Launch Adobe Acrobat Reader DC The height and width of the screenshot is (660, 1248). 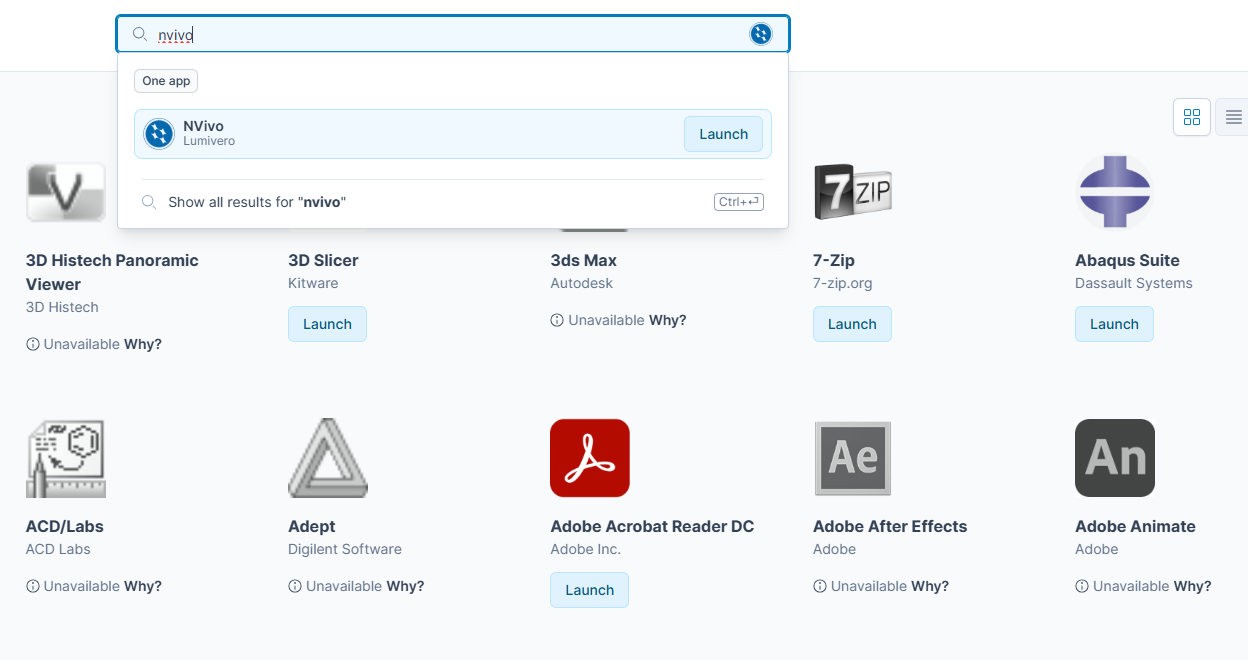point(589,590)
